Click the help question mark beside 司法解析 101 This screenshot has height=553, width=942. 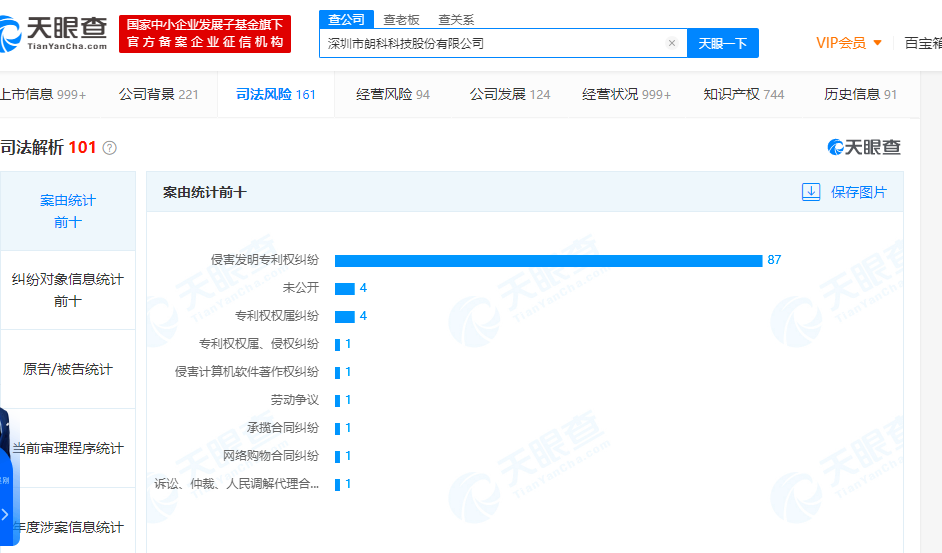[x=109, y=148]
